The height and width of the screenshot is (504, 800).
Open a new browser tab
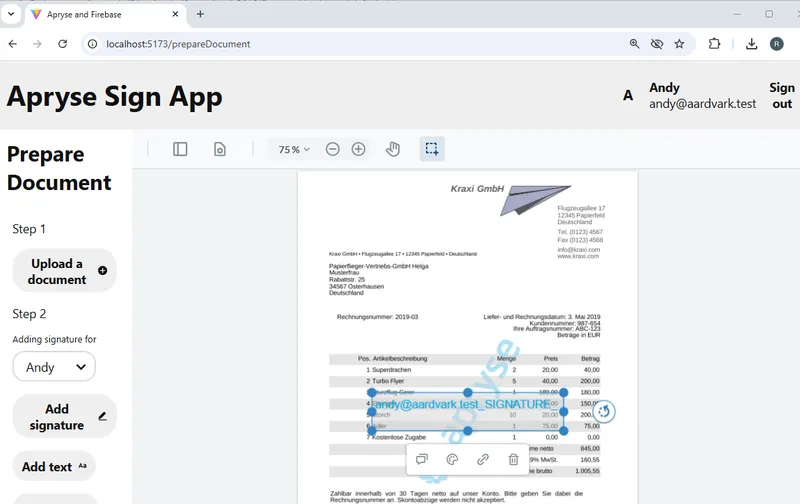(201, 14)
